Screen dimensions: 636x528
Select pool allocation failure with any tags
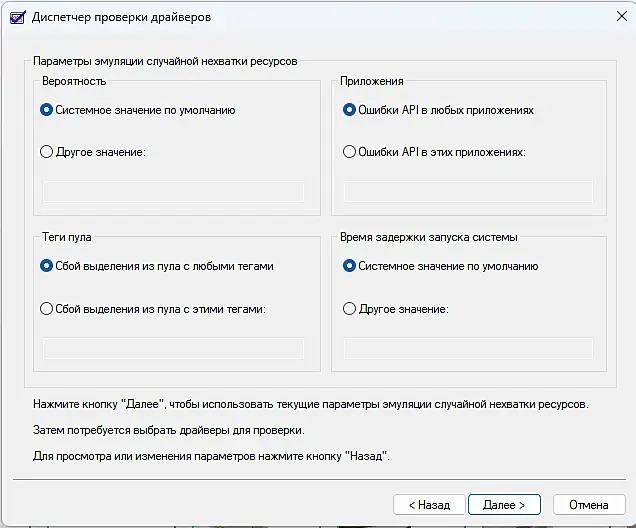[47, 266]
